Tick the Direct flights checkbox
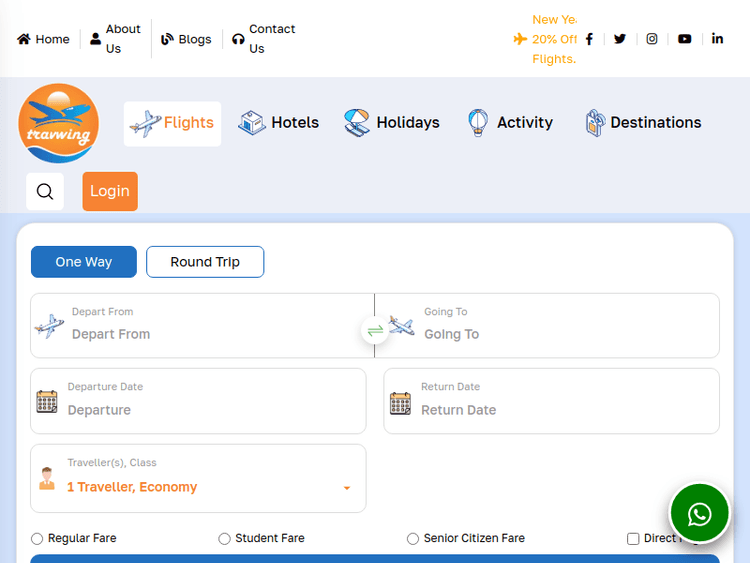750x563 pixels. point(633,539)
